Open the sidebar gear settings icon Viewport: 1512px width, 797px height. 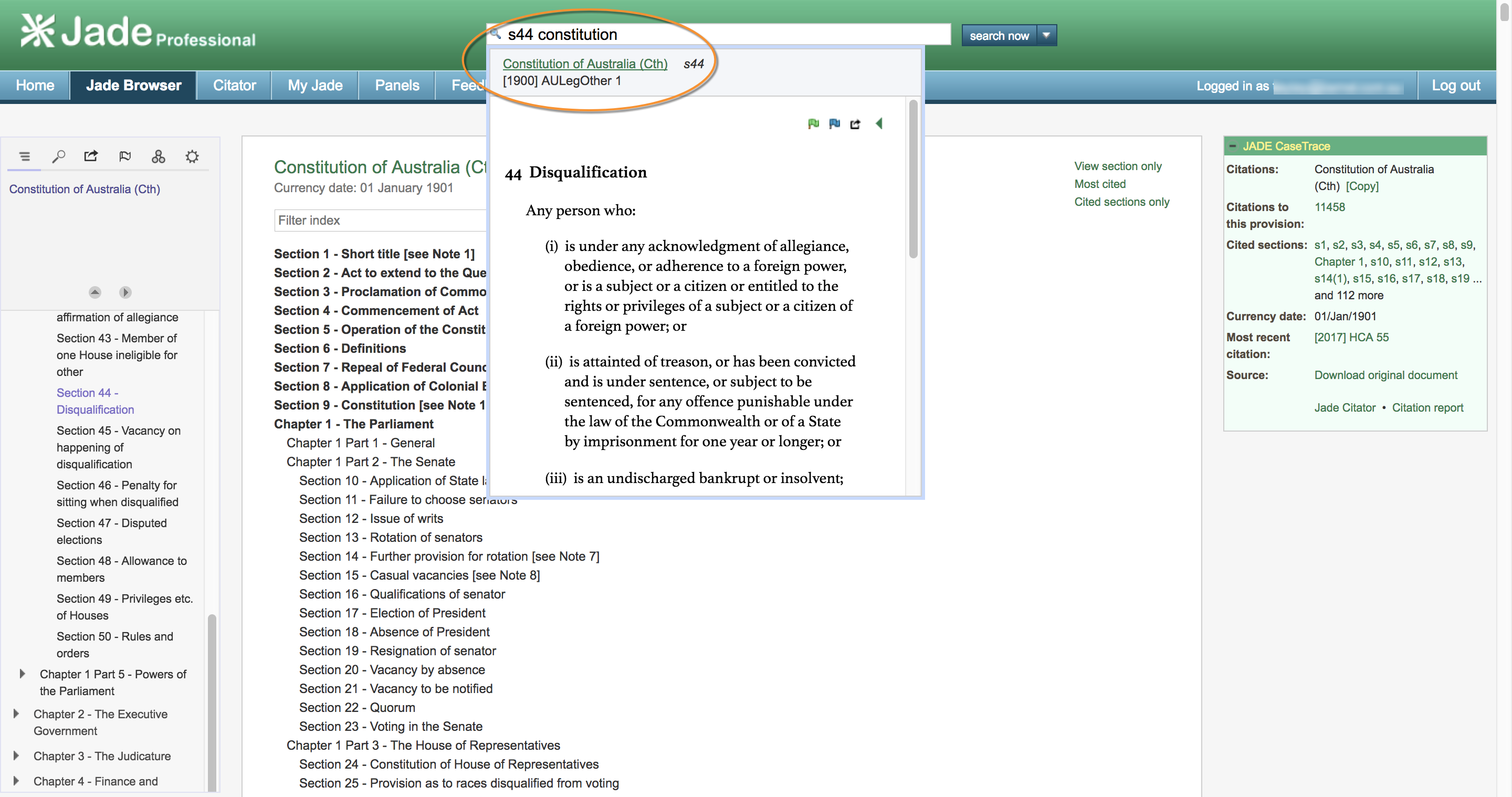pos(192,156)
